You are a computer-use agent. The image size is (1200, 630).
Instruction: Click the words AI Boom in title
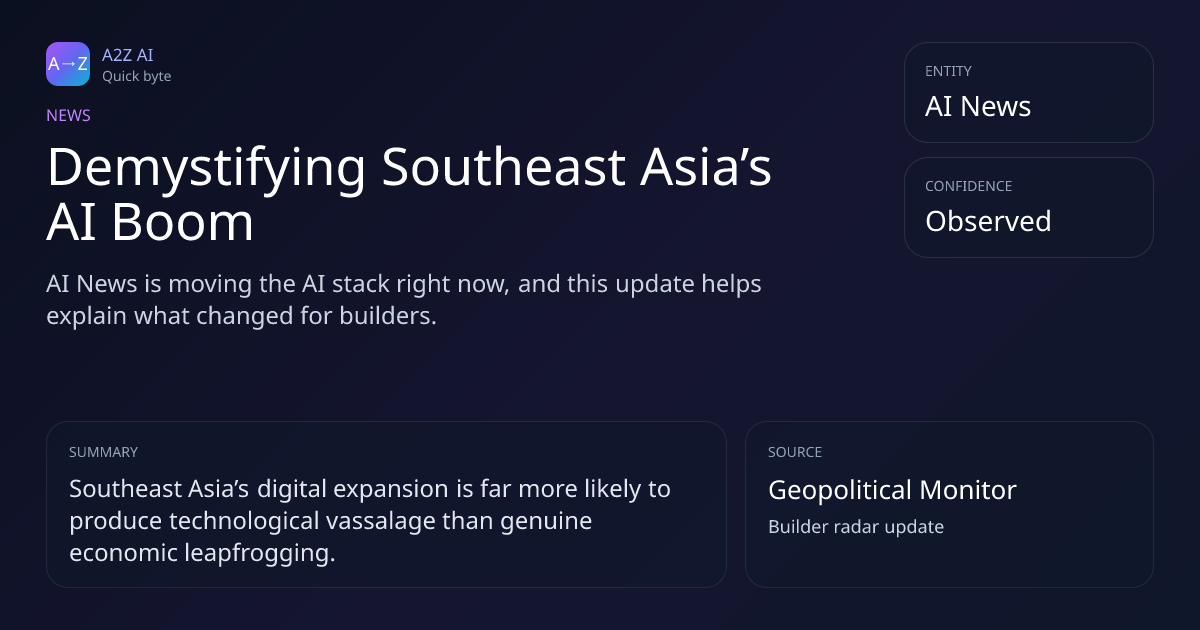coord(150,222)
